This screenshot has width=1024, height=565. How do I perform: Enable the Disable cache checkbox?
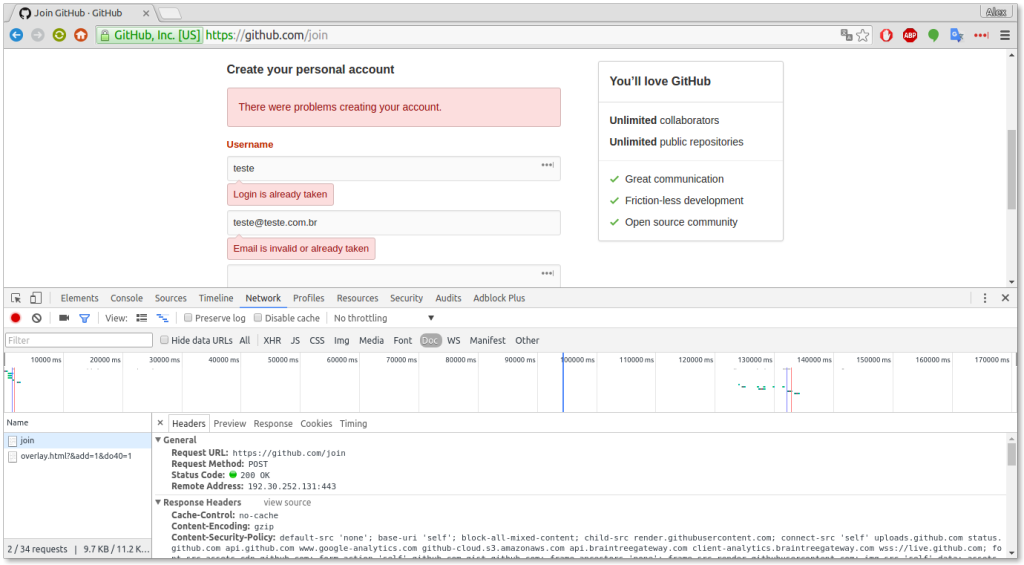pos(258,317)
